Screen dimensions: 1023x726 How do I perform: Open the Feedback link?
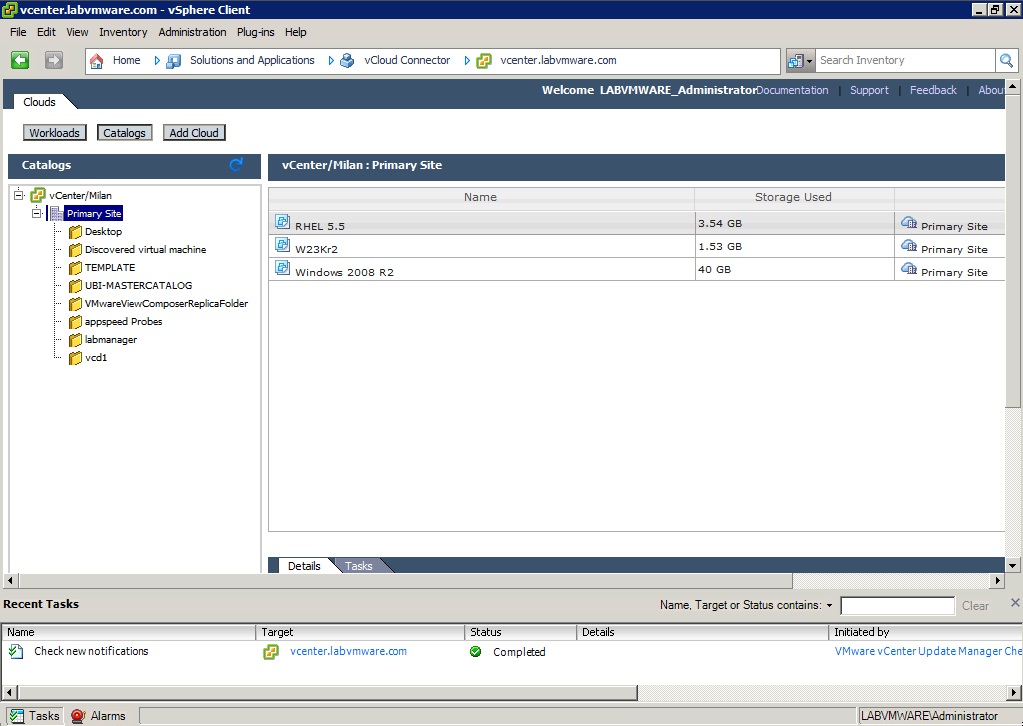click(933, 90)
